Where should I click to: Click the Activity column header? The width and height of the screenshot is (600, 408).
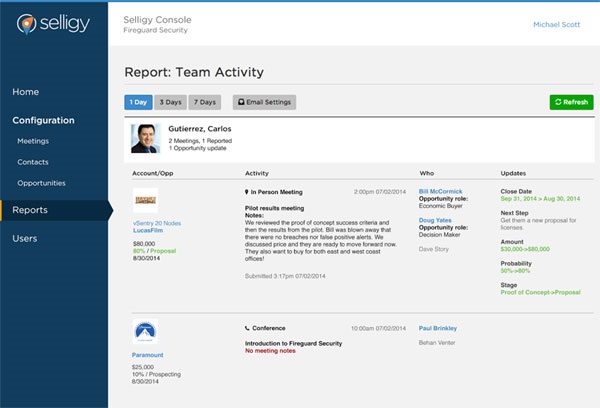click(257, 173)
